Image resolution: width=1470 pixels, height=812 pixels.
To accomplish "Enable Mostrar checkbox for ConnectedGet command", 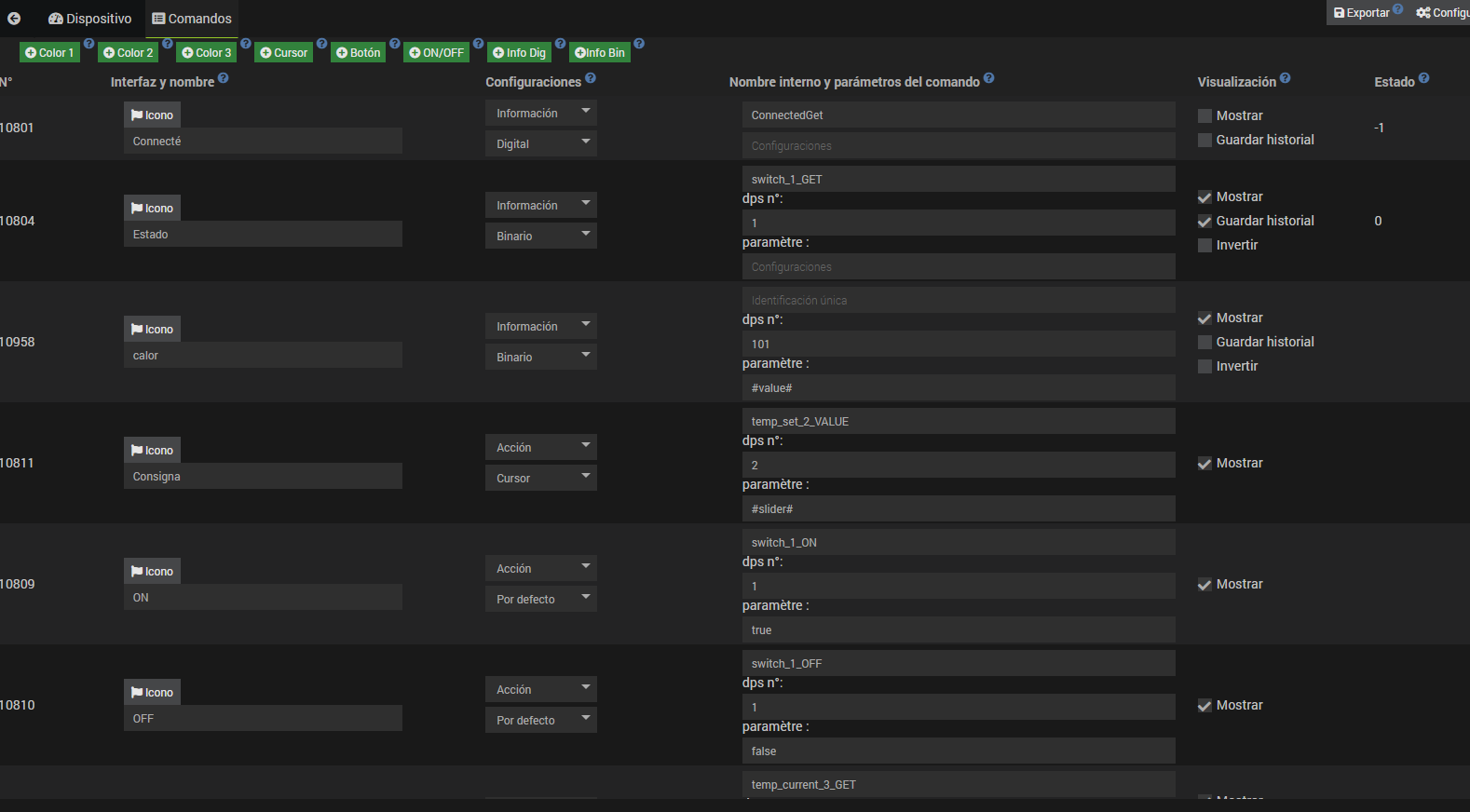I will point(1205,116).
